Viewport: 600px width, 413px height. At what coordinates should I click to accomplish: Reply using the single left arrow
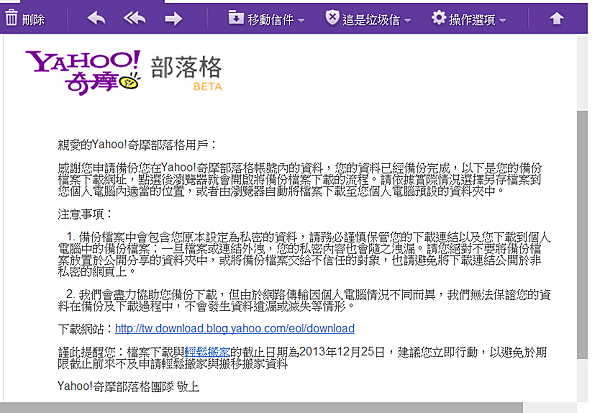(96, 18)
